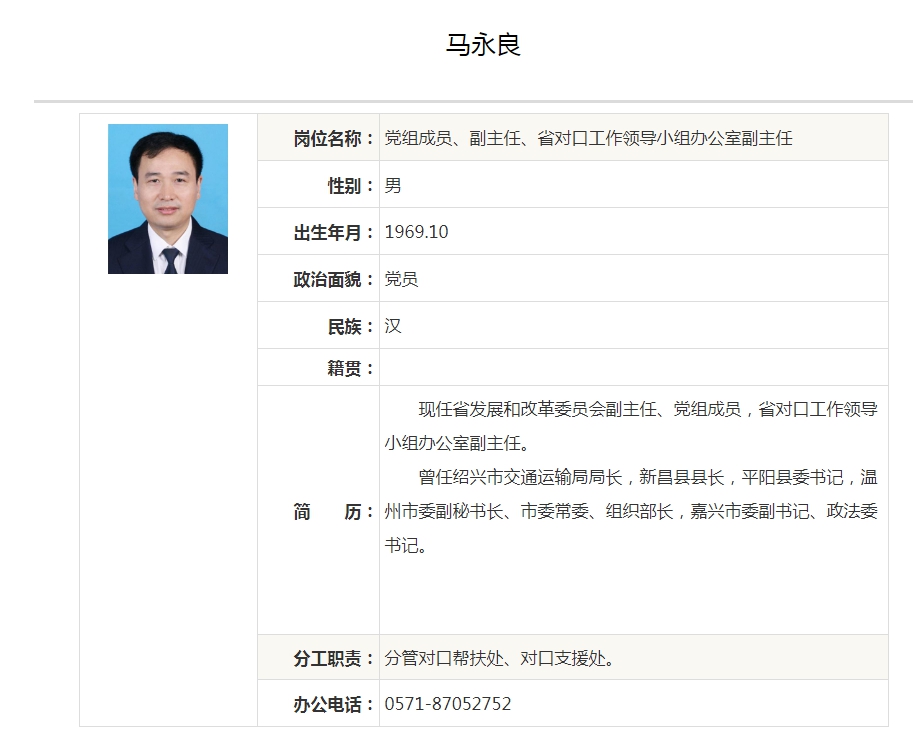Select the ethnicity value 汉
This screenshot has width=913, height=733.
[390, 325]
